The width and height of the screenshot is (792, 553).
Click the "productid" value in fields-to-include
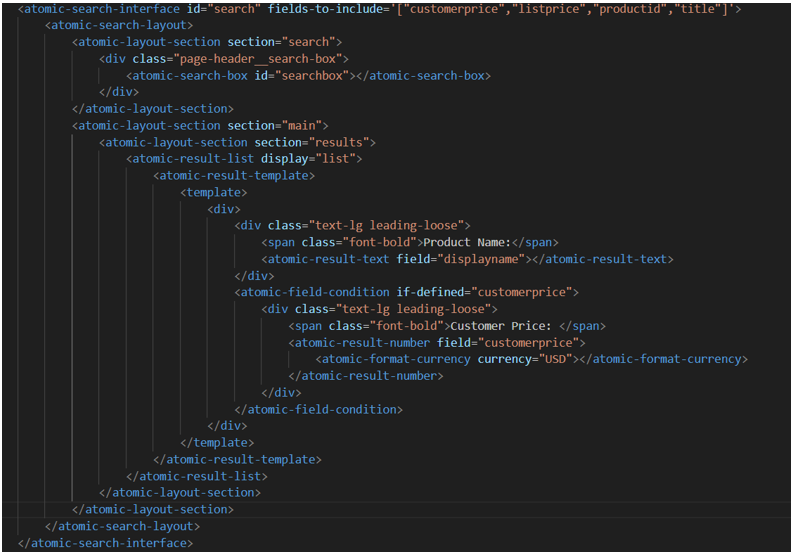(x=630, y=9)
